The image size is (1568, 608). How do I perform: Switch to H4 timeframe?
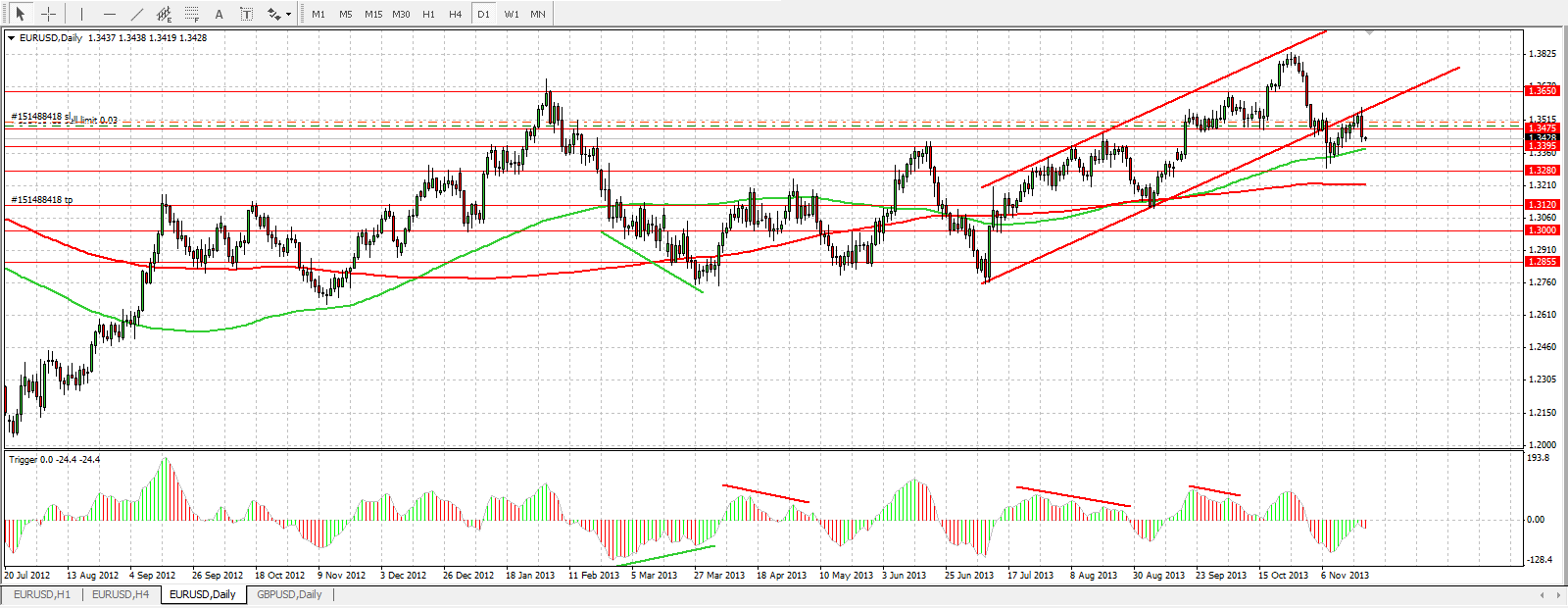tap(456, 15)
